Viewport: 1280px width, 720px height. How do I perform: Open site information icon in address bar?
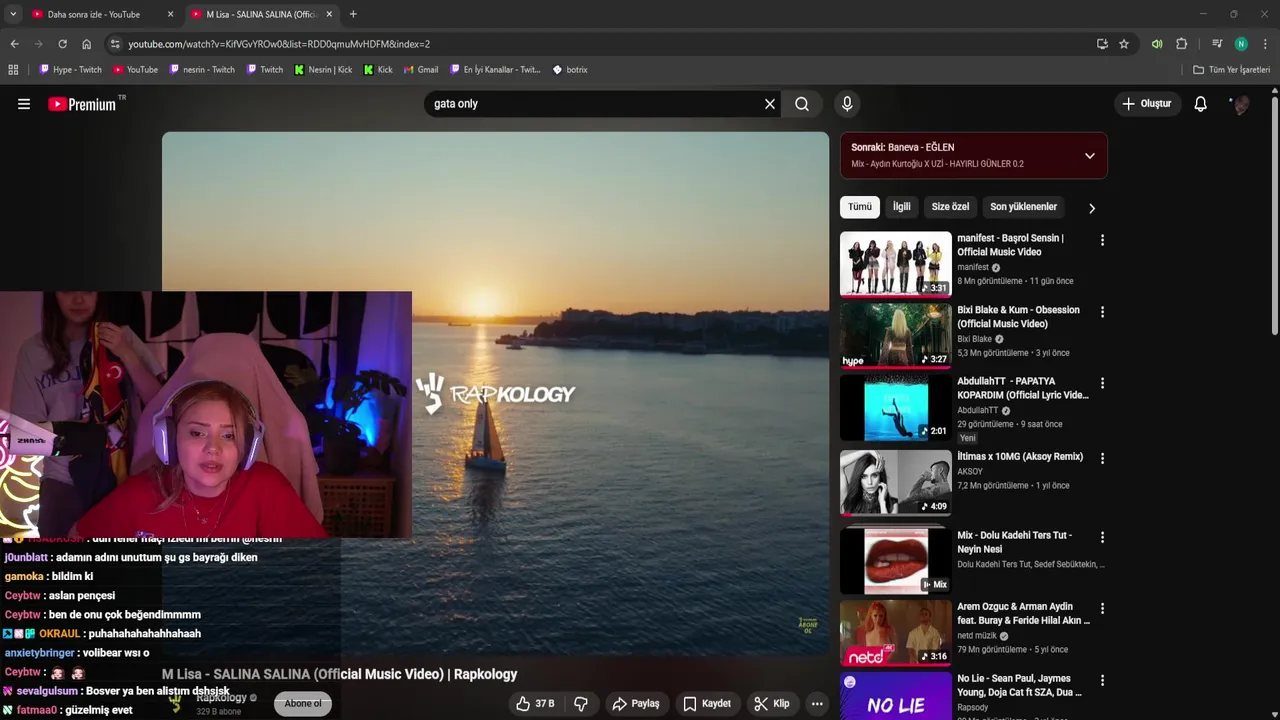[116, 44]
